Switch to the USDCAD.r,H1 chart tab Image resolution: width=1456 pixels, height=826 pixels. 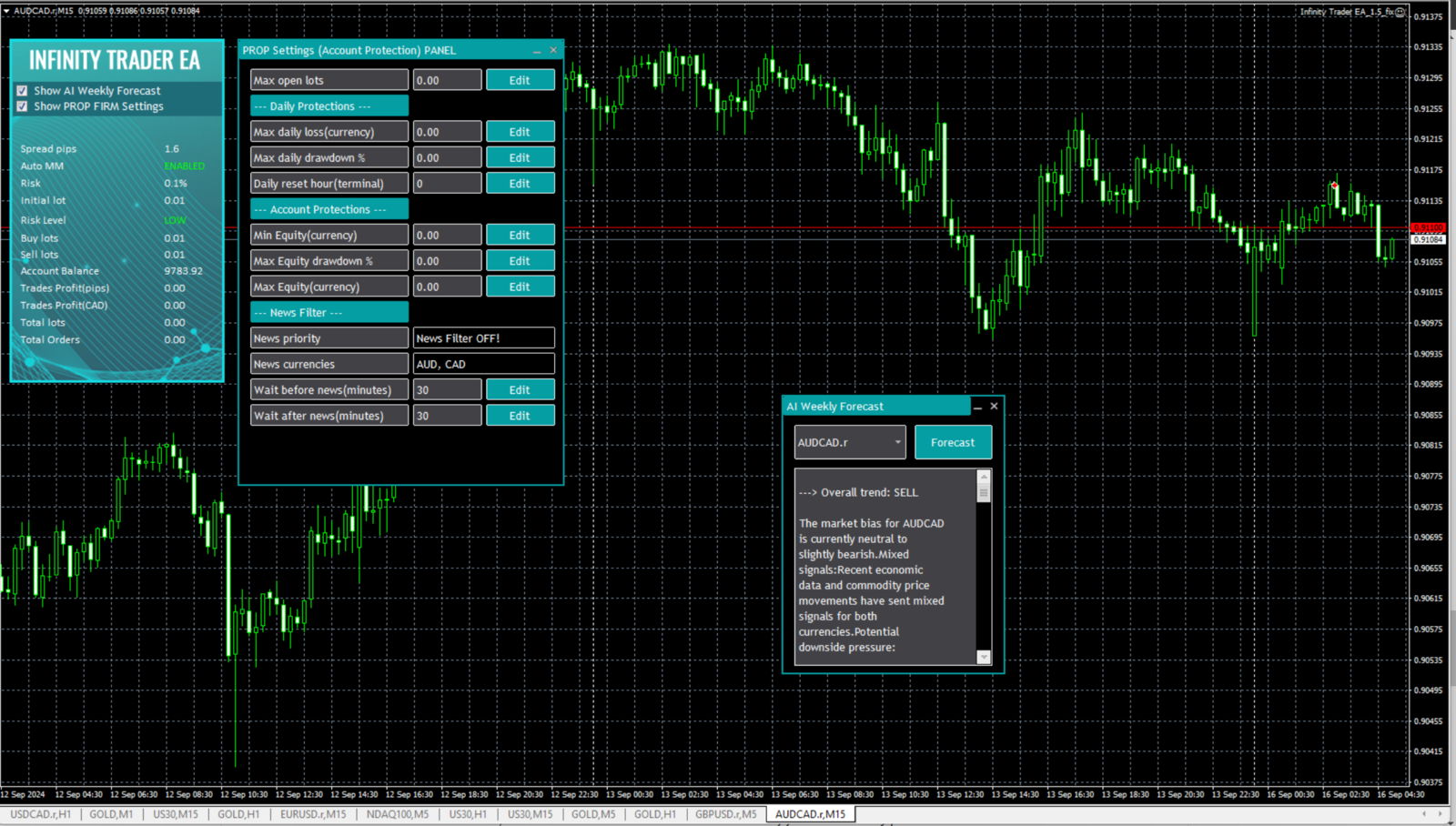point(40,814)
